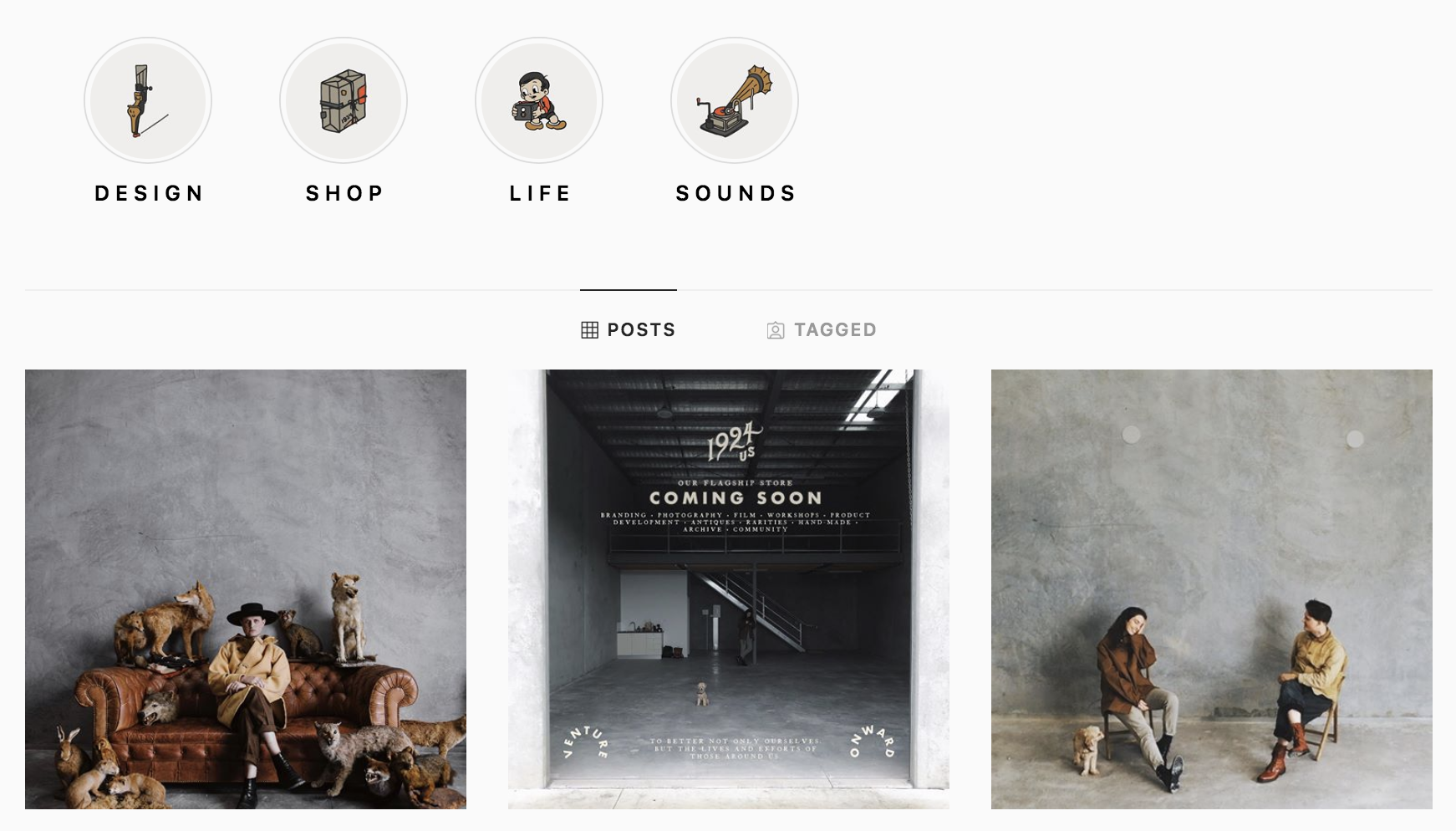
Task: Click the DESIGN highlight label
Action: (x=150, y=193)
